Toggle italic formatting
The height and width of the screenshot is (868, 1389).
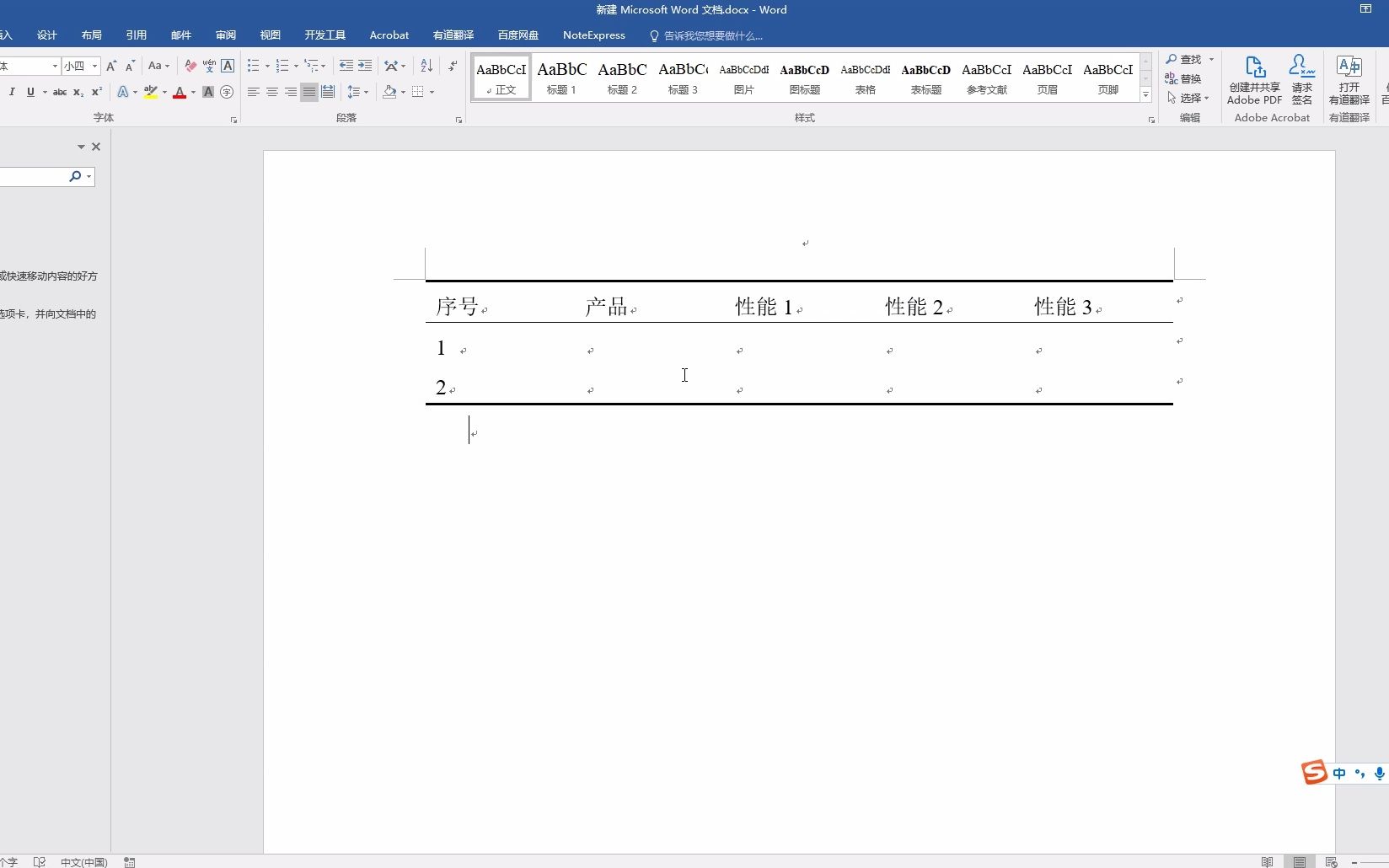click(12, 92)
